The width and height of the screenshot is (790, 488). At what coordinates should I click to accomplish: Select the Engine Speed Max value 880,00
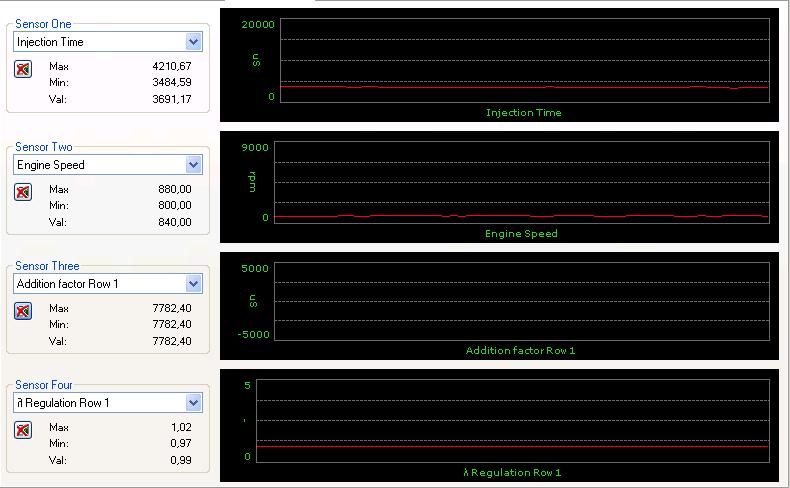tap(174, 189)
